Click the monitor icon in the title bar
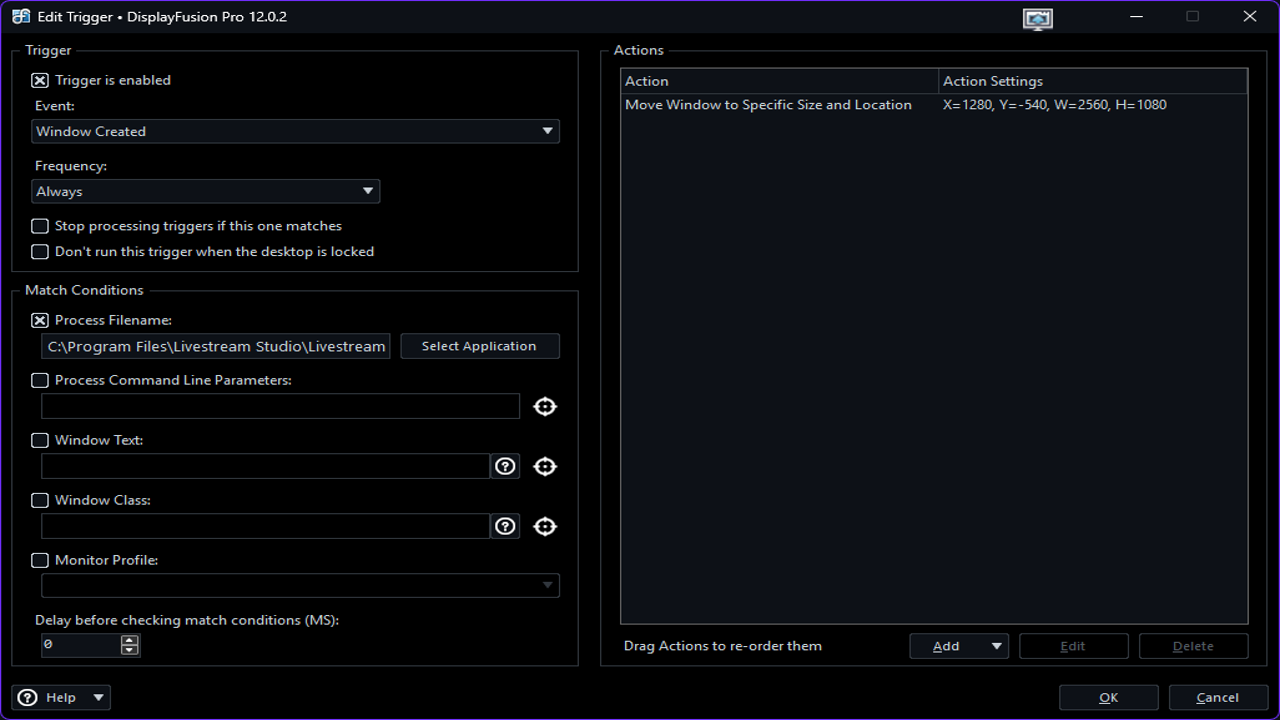 tap(1038, 18)
